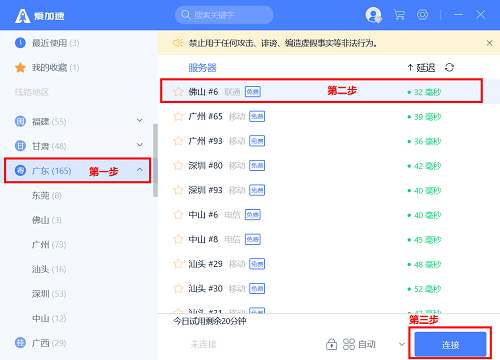Favorite the 广州 #93 server star
500x360 pixels.
178,141
